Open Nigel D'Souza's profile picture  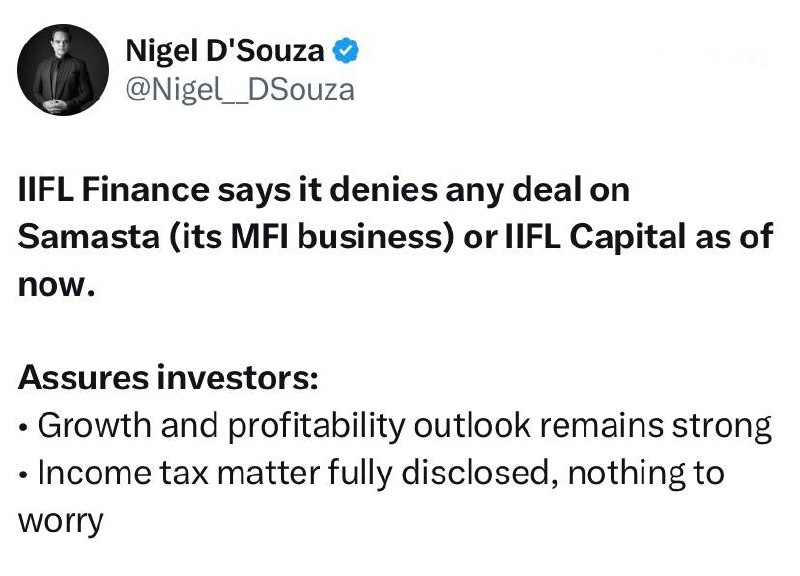click(x=65, y=68)
